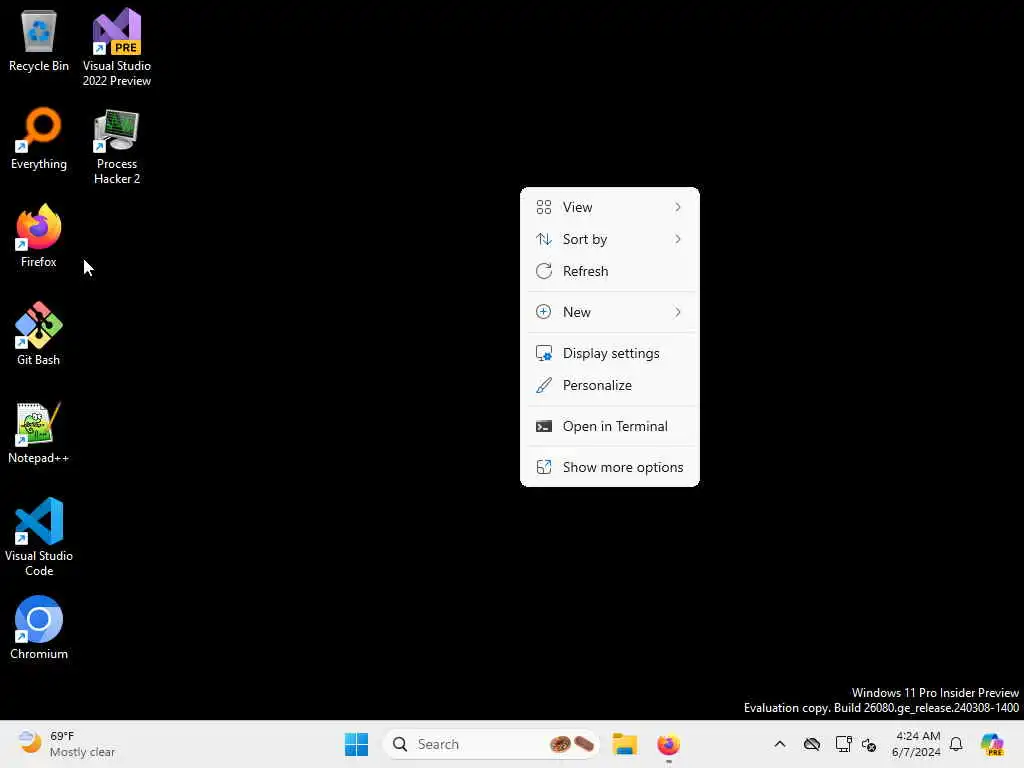
Task: Choose Open in Terminal
Action: tap(609, 426)
